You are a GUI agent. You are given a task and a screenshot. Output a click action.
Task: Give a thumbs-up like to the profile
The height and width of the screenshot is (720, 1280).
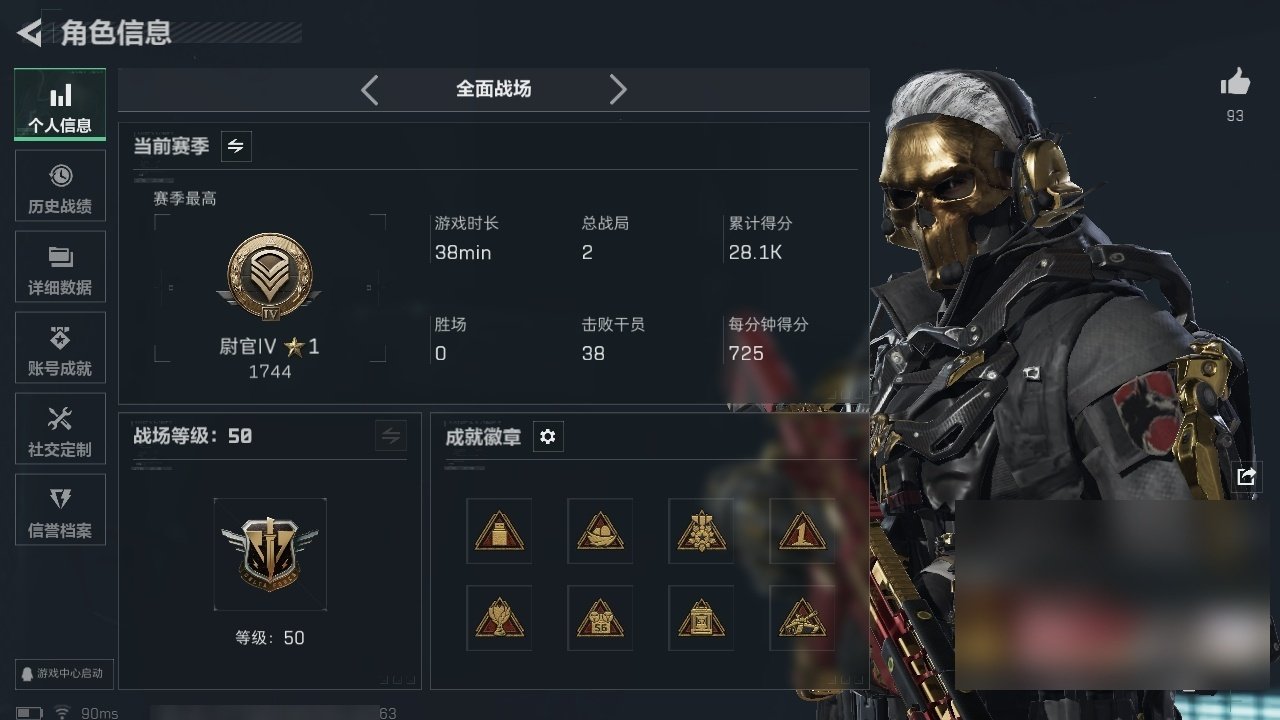(x=1235, y=83)
